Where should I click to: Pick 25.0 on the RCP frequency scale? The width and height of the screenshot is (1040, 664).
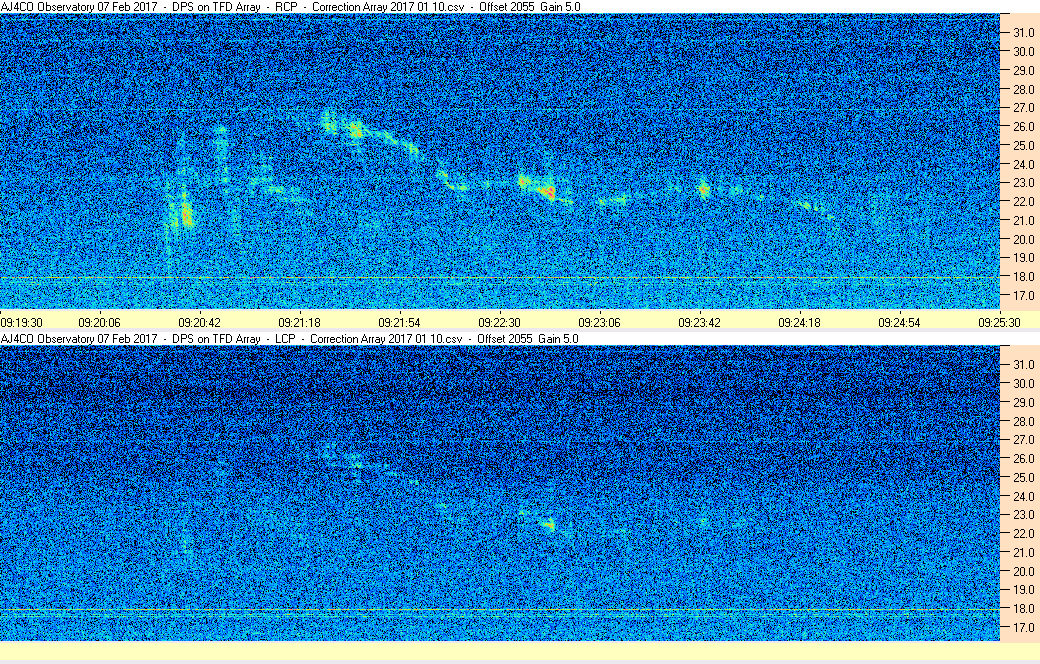(x=1023, y=146)
